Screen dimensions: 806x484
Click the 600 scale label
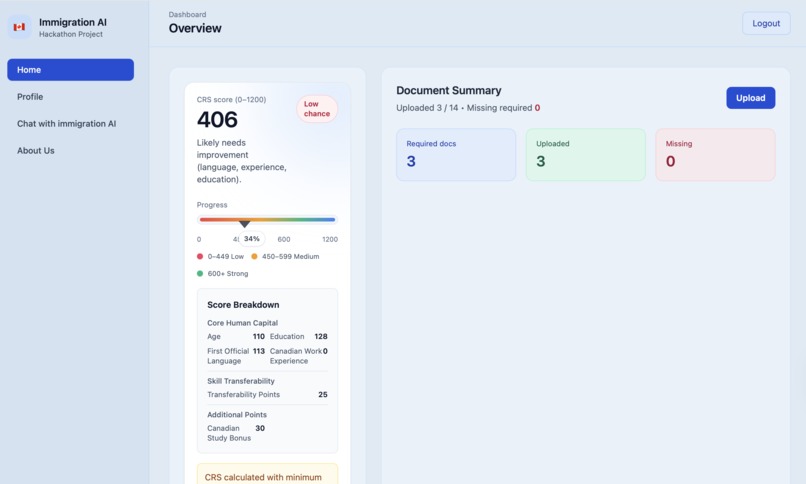pyautogui.click(x=284, y=239)
